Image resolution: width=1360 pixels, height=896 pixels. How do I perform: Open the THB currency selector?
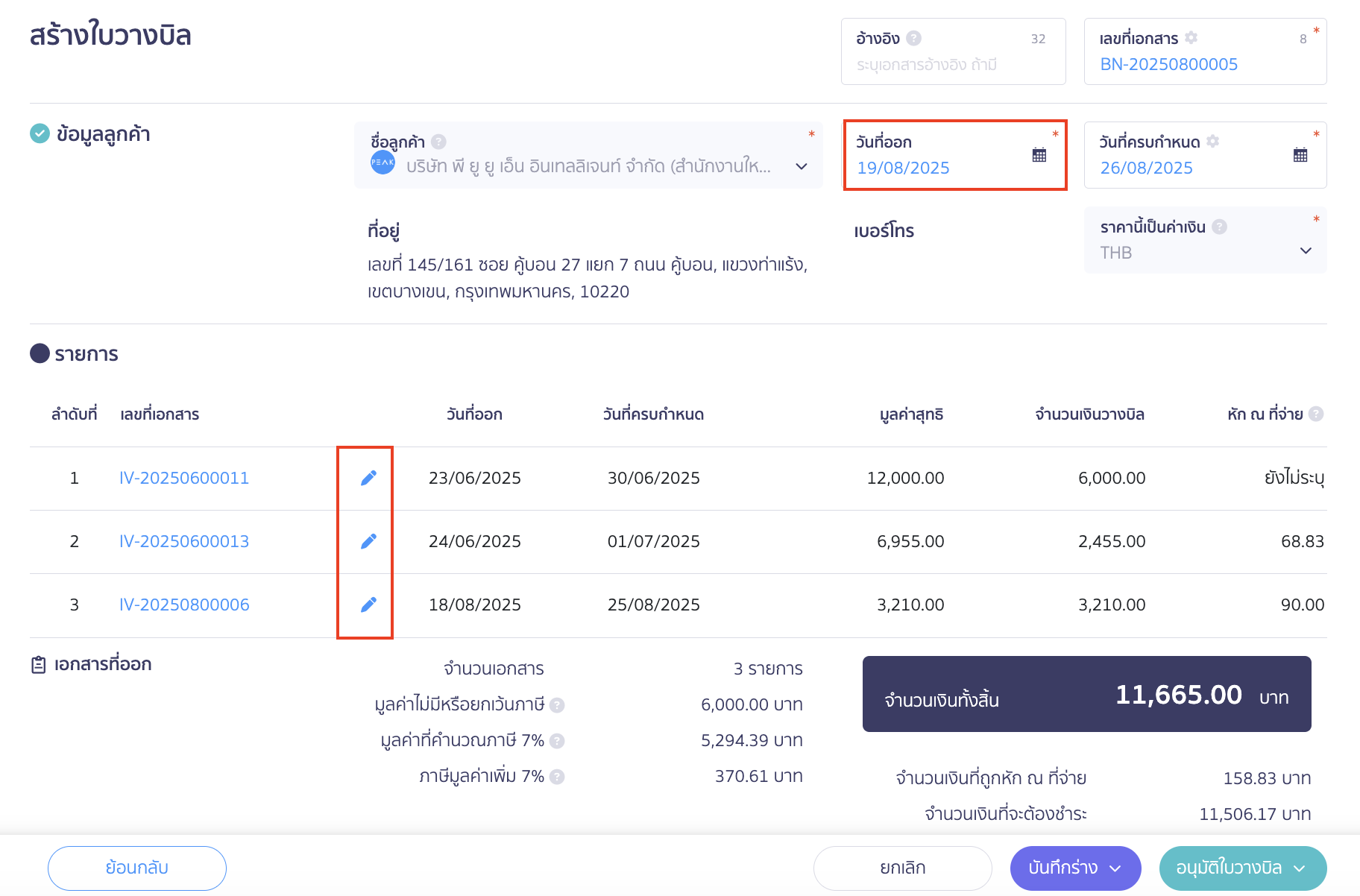(1306, 251)
